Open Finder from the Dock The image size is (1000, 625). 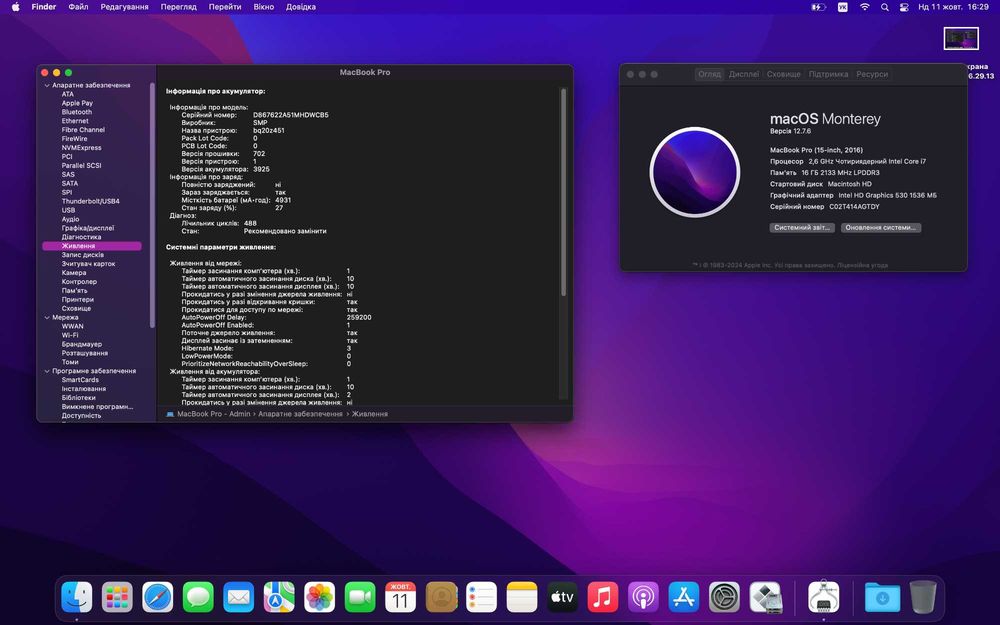[x=77, y=598]
